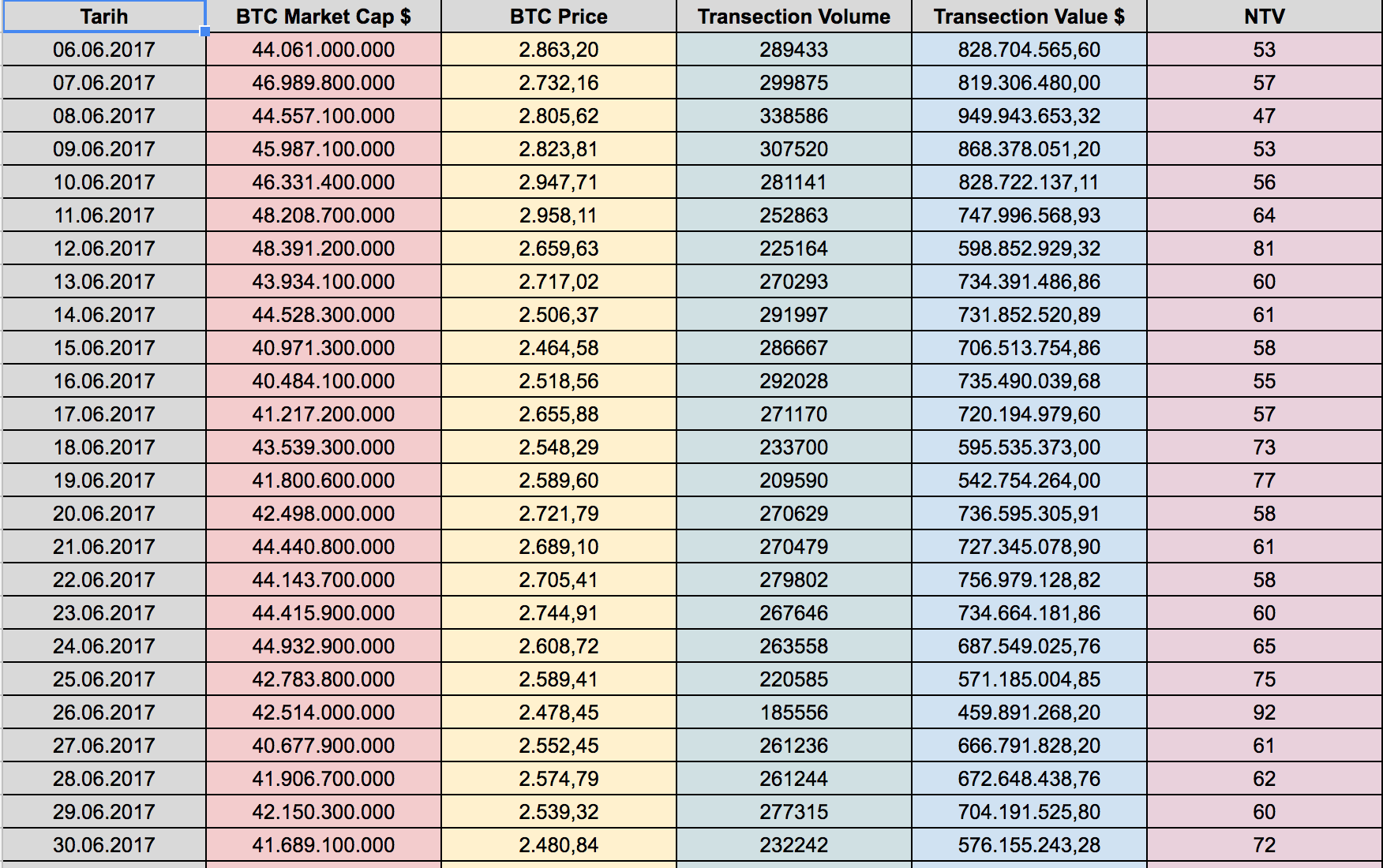The width and height of the screenshot is (1383, 868).
Task: Select date cell 30.06.2017
Action: pos(103,845)
